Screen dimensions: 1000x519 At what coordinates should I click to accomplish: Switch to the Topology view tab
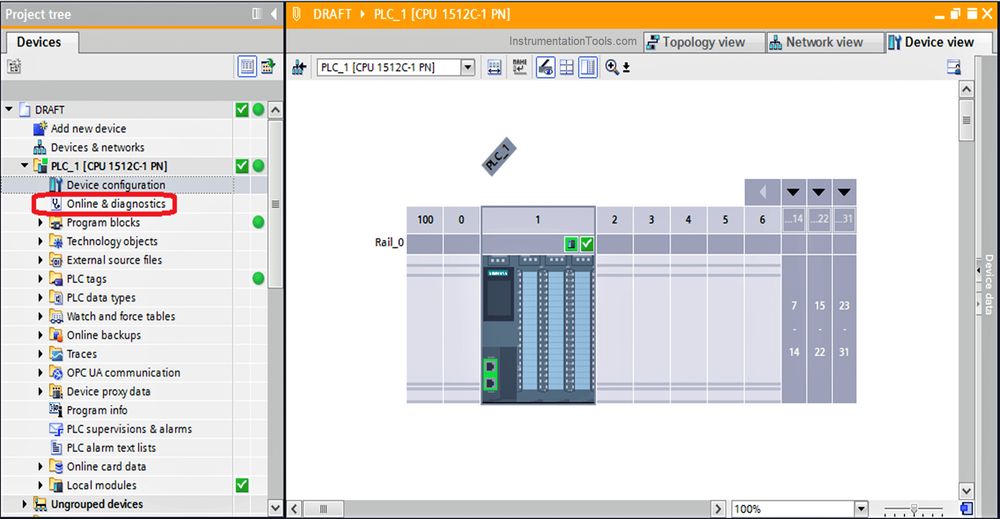pyautogui.click(x=704, y=42)
